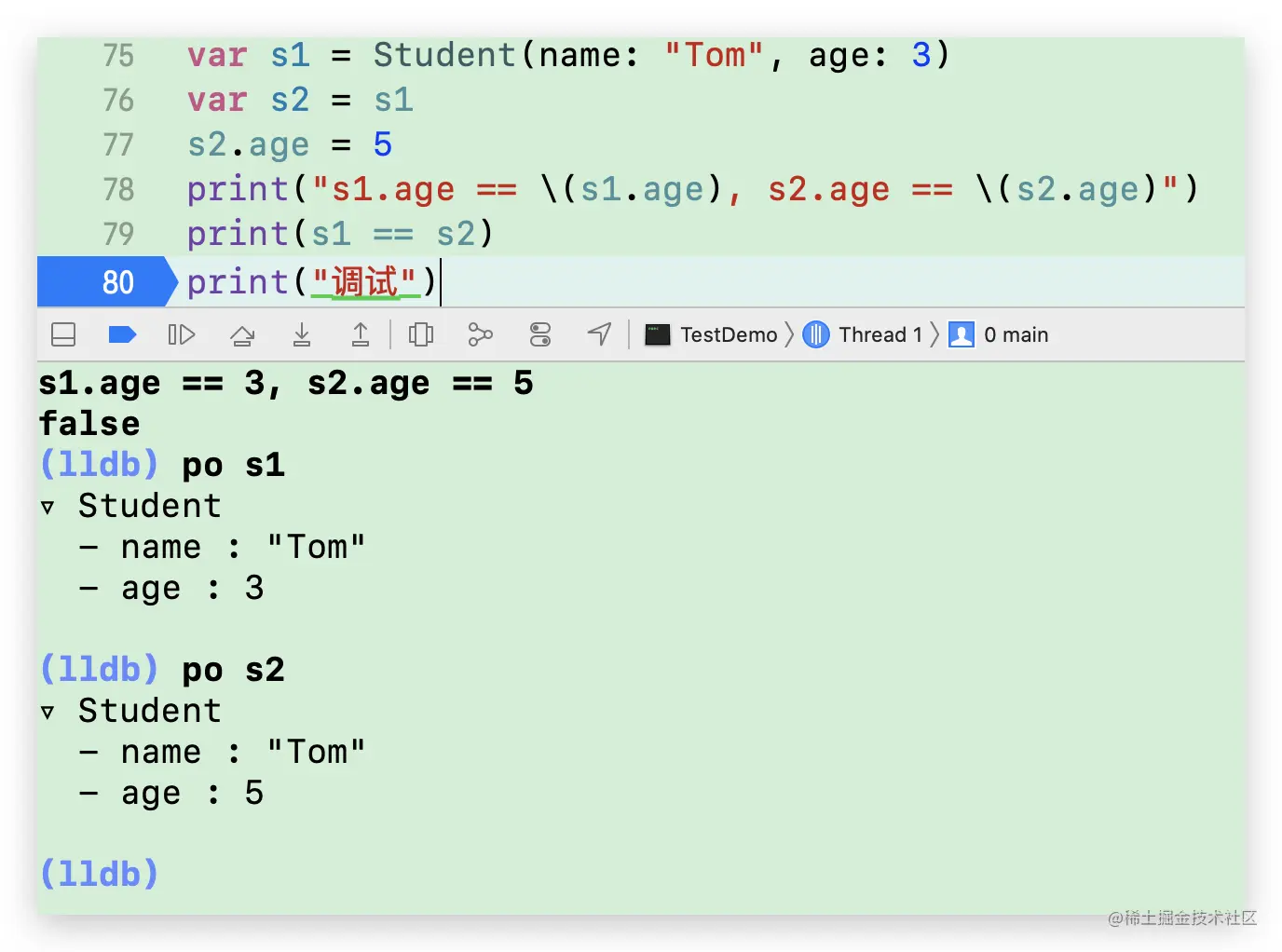
Task: Collapse the Student disclosure triangle under po s1
Action: (x=48, y=508)
